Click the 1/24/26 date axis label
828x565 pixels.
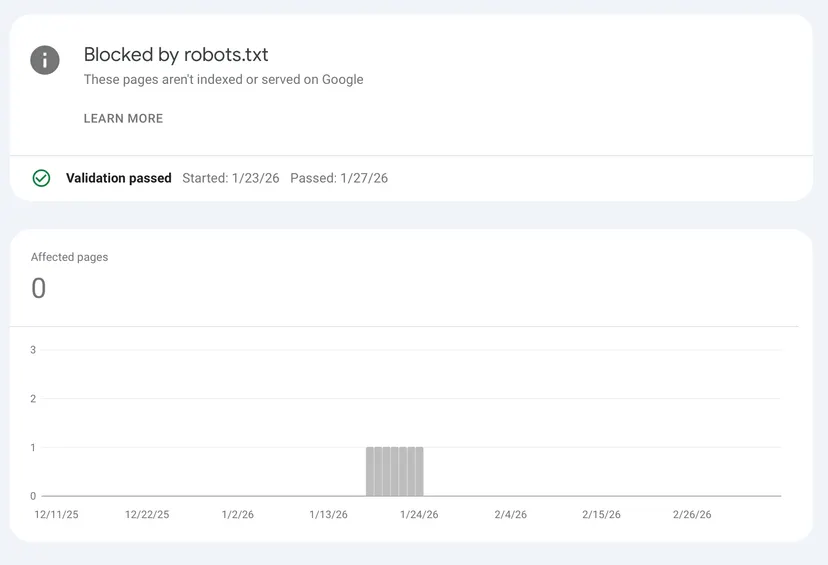419,515
